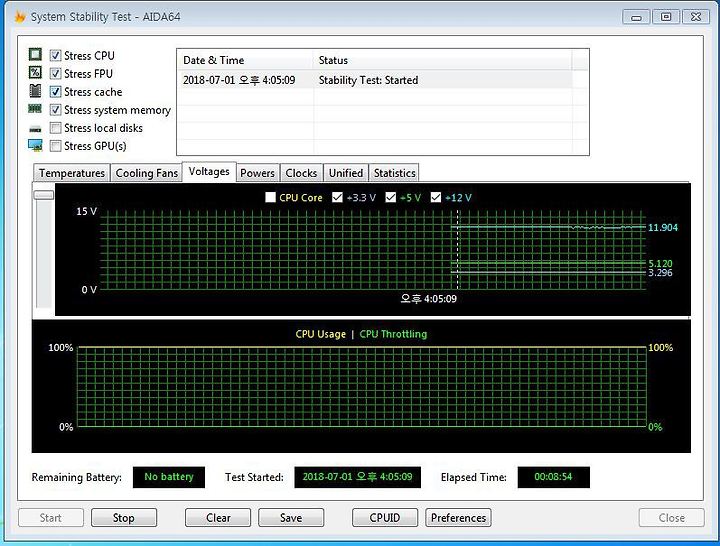Uncheck the Stress cache checkbox
Viewport: 720px width, 546px height.
click(x=56, y=92)
